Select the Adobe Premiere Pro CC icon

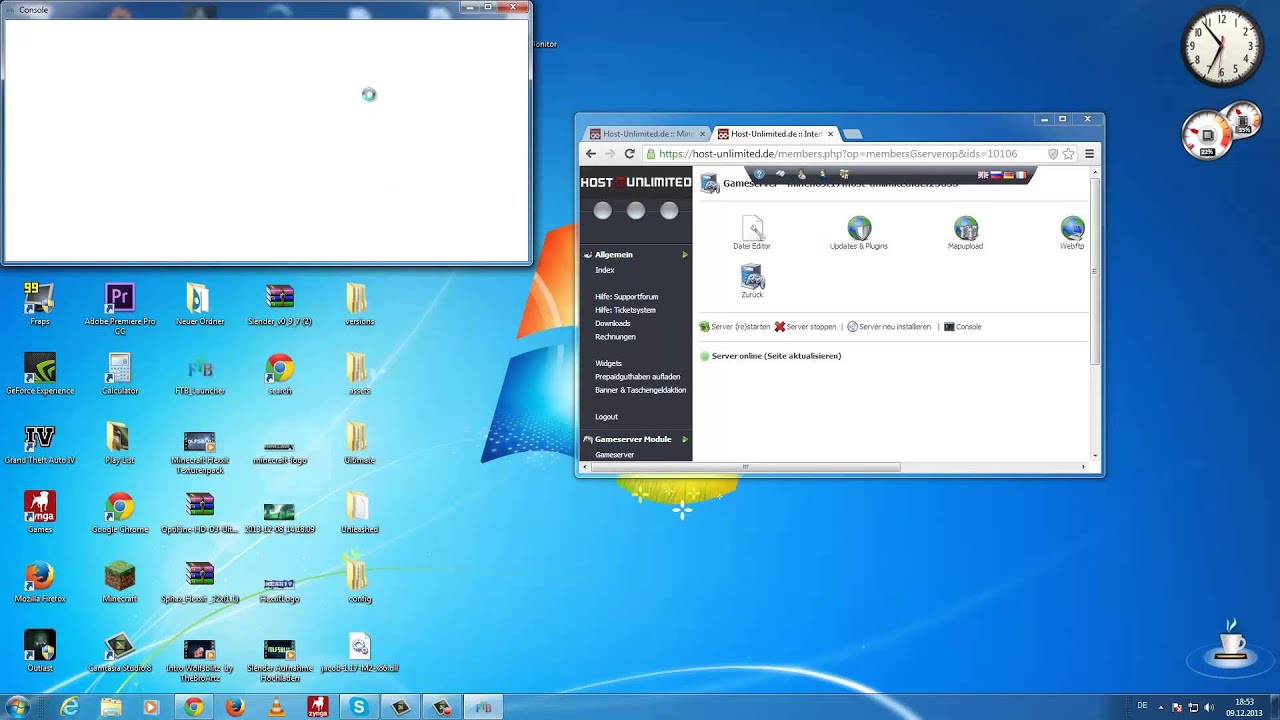(120, 308)
